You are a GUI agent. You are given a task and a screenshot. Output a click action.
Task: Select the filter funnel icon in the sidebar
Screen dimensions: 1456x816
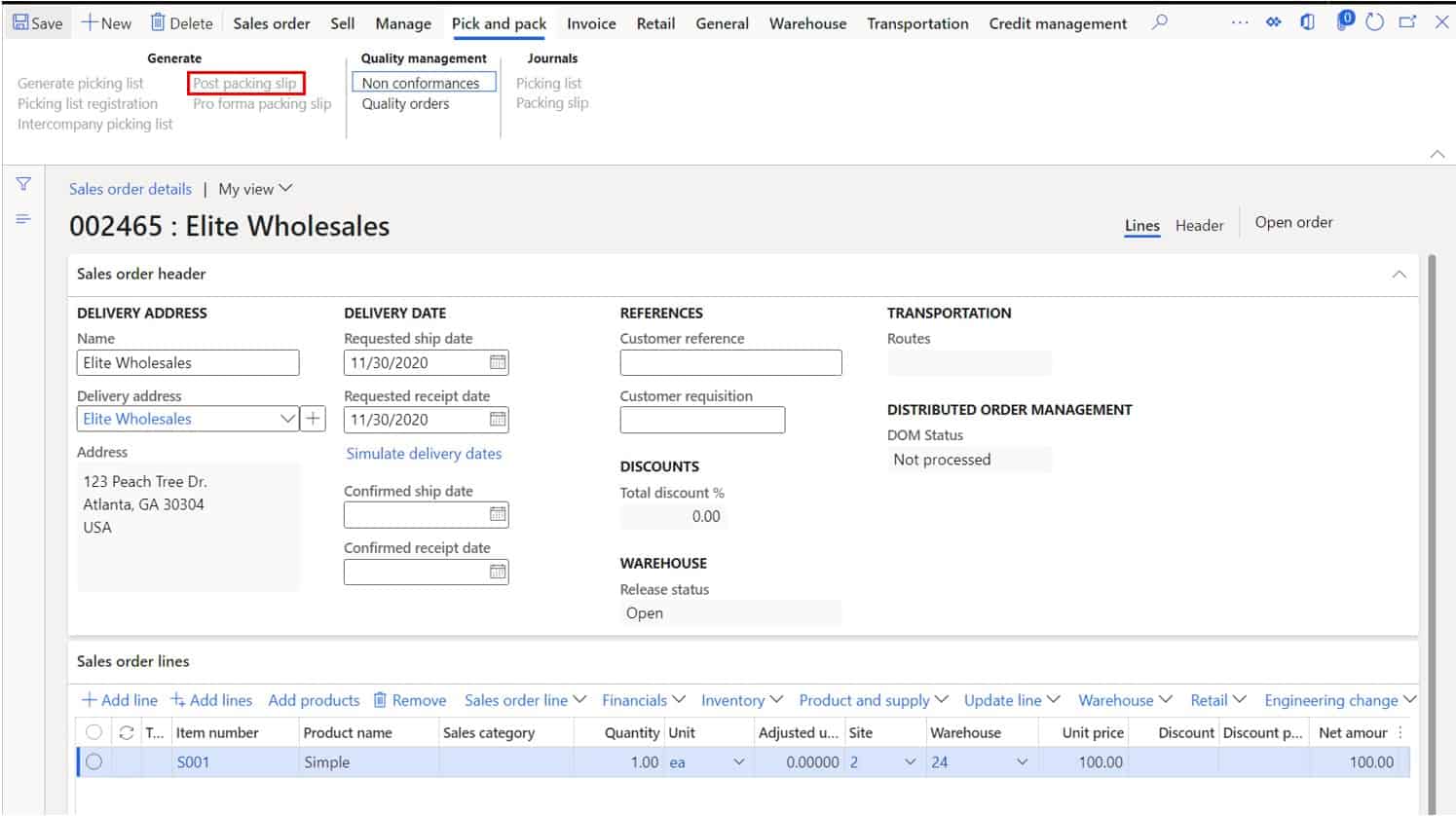pyautogui.click(x=22, y=183)
